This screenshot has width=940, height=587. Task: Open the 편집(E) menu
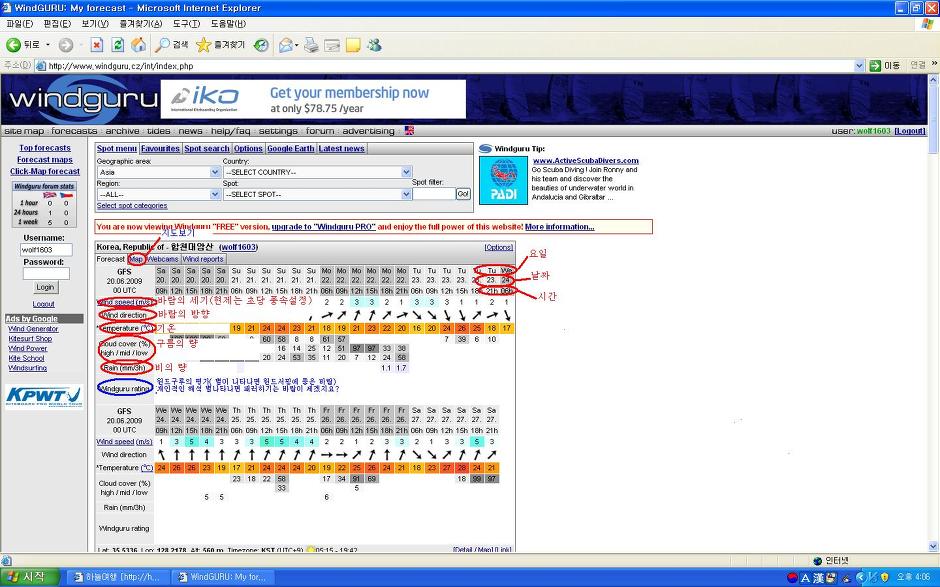pyautogui.click(x=57, y=23)
